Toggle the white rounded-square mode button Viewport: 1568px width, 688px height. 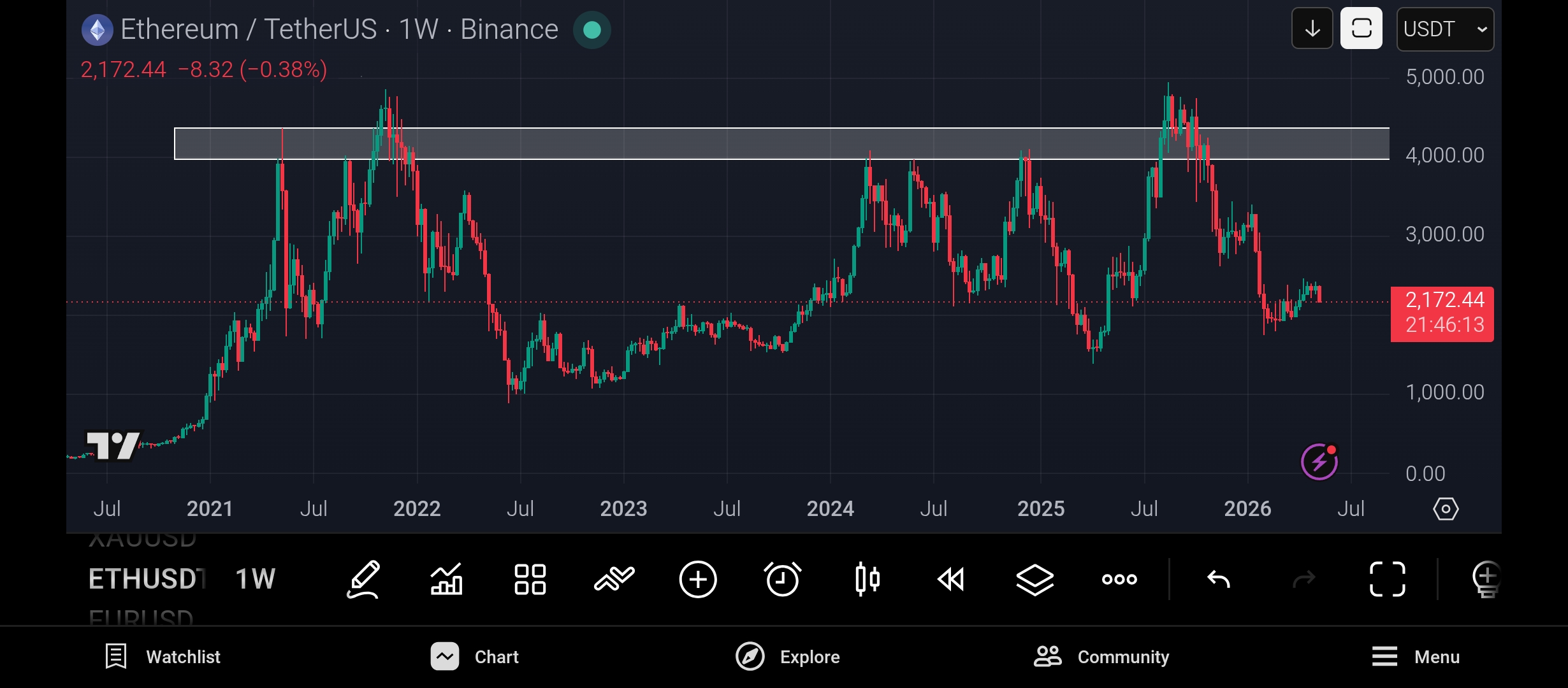(x=1361, y=29)
